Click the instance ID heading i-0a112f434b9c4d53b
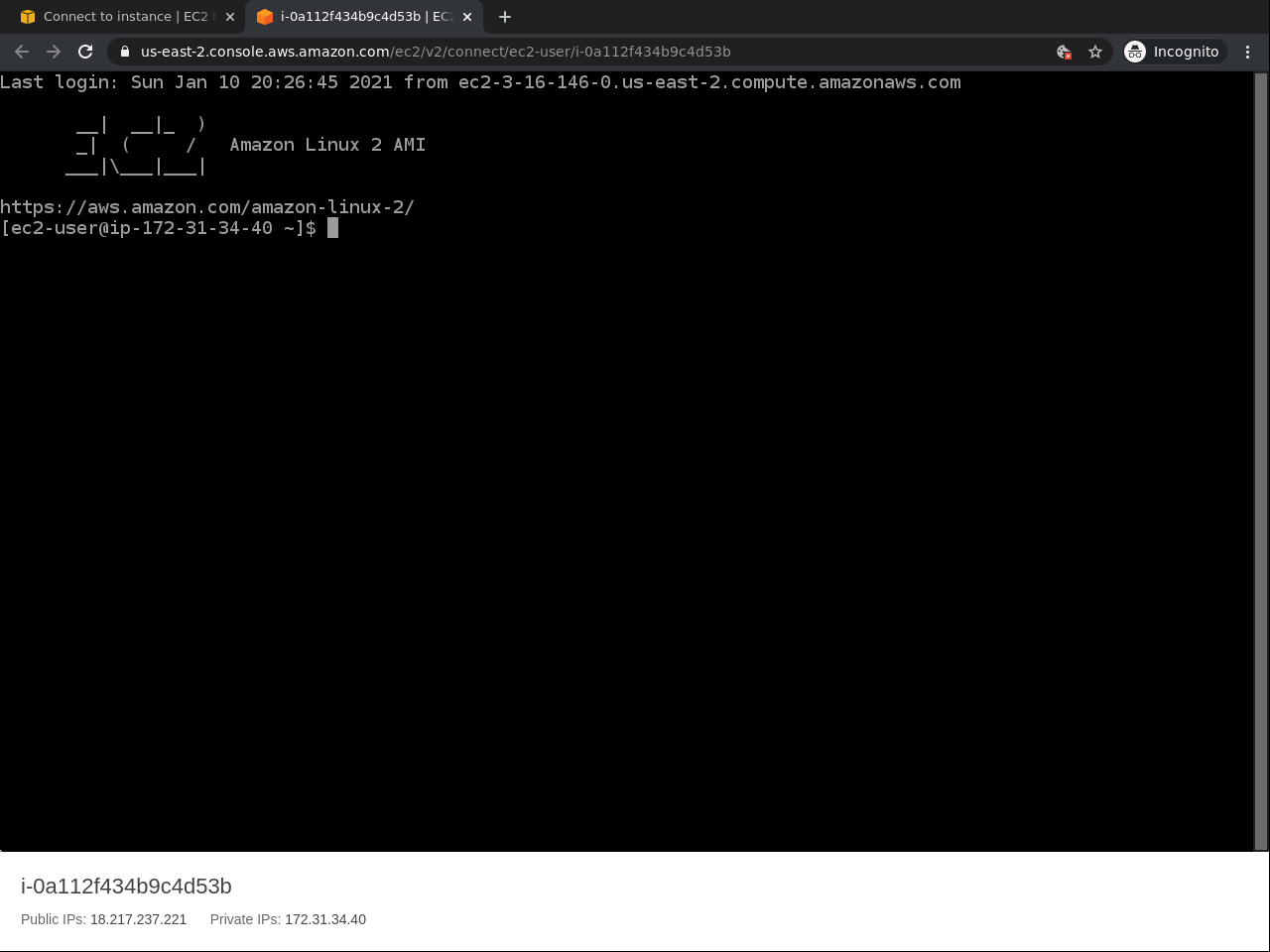1270x952 pixels. pyautogui.click(x=126, y=887)
